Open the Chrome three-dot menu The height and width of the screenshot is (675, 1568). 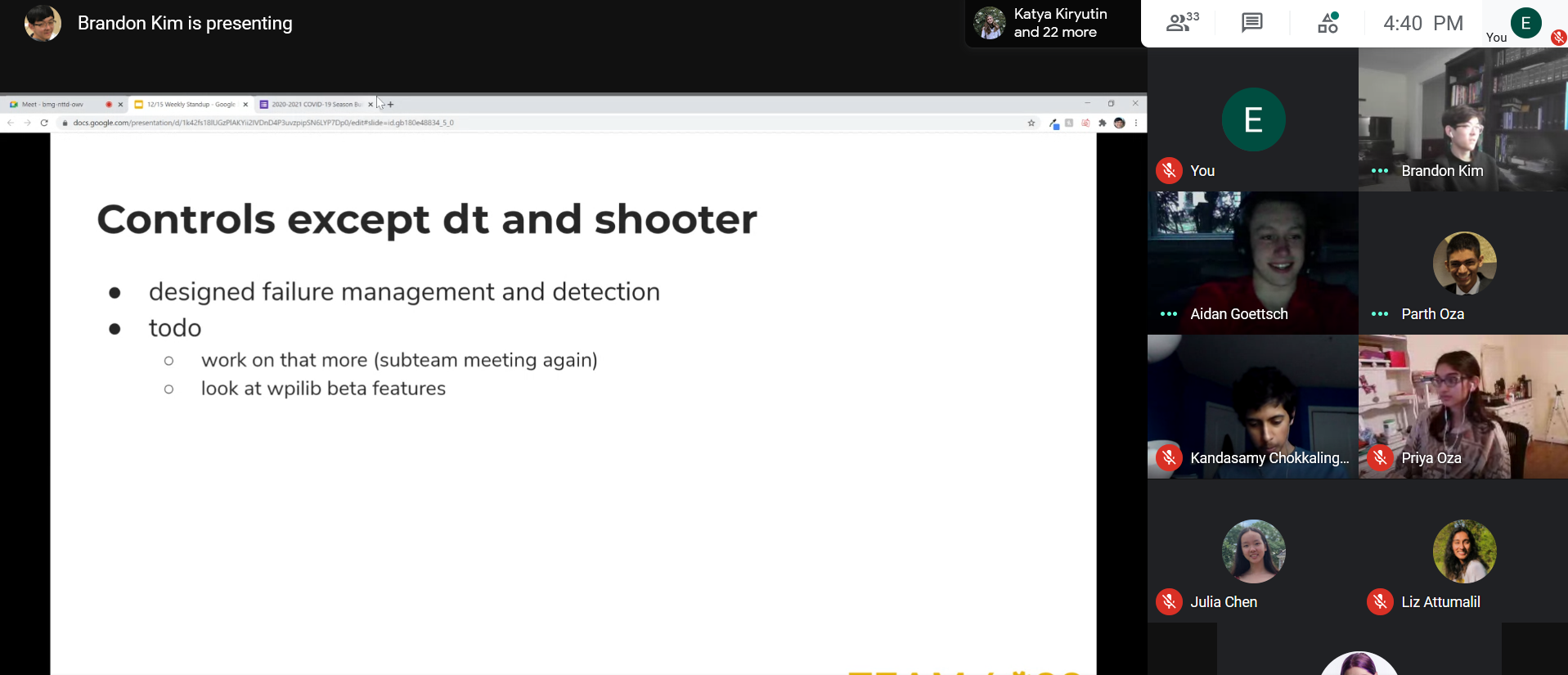tap(1136, 123)
